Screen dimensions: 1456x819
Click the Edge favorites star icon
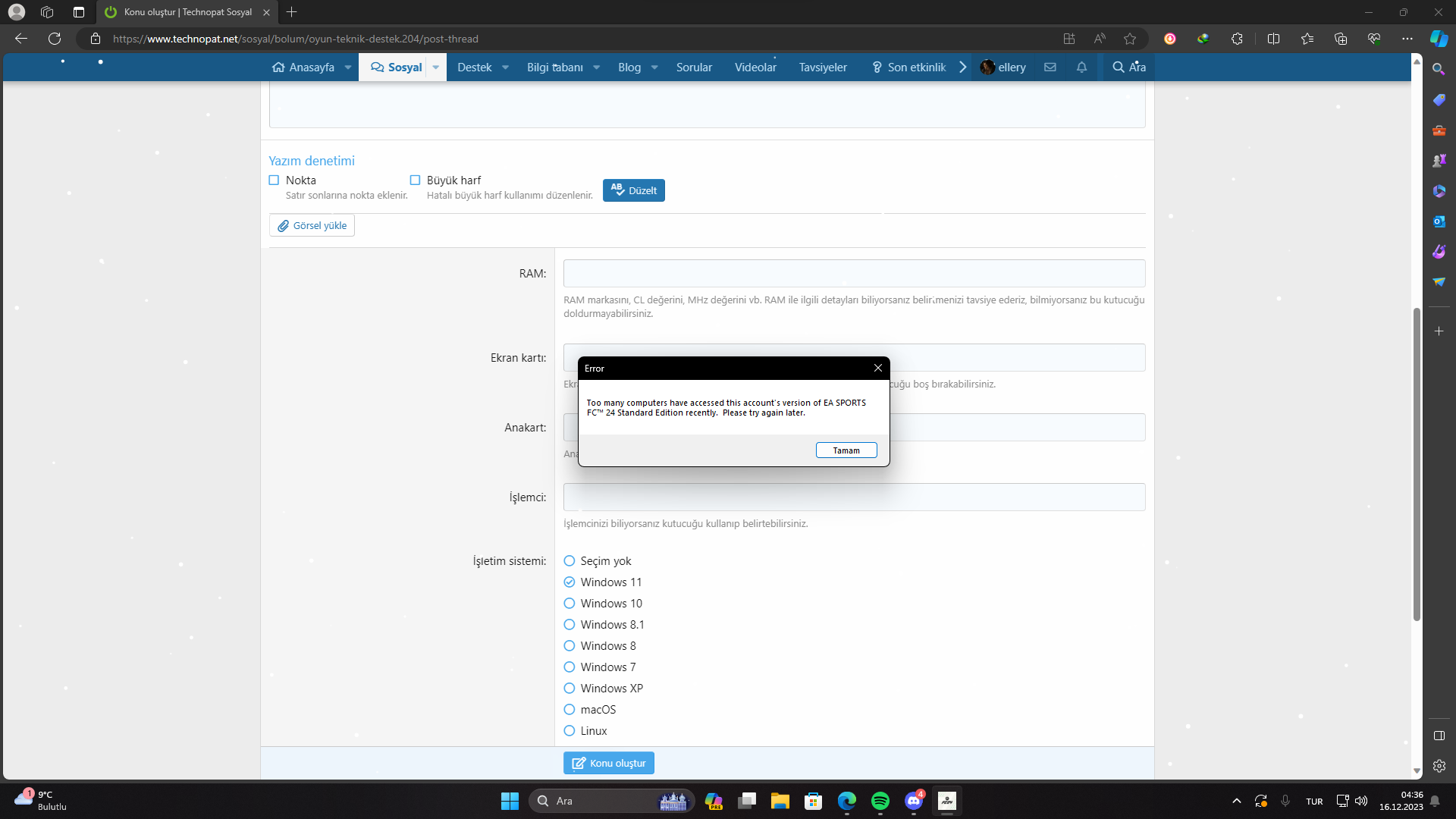1130,39
